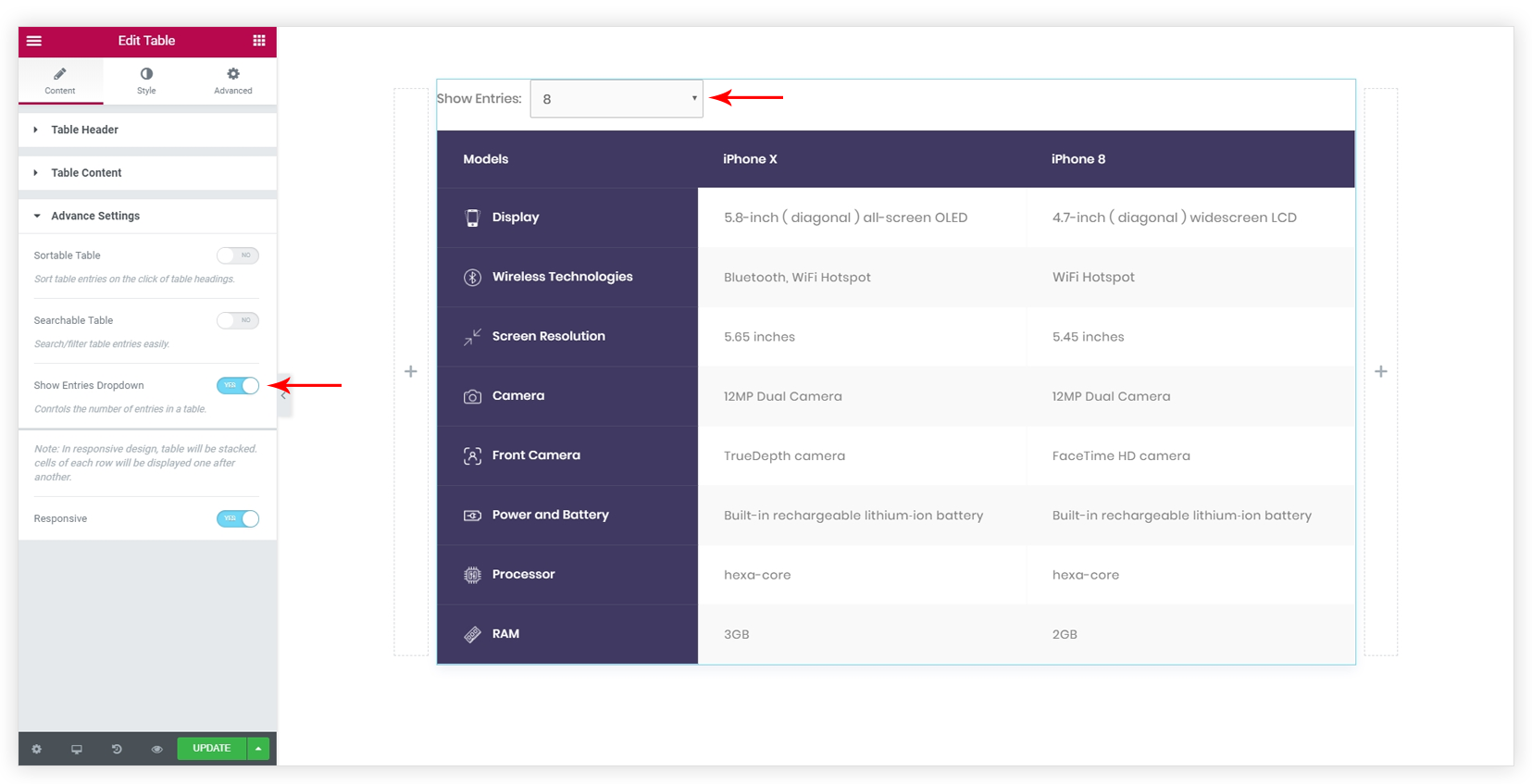Screen dimensions: 1532x784
Task: Click the Screen Resolution arrows icon
Action: [x=472, y=337]
